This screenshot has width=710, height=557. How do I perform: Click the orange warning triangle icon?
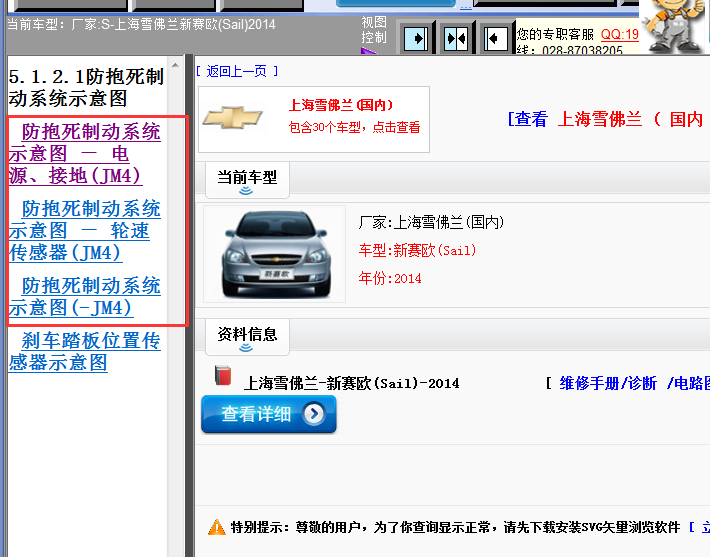click(x=216, y=527)
